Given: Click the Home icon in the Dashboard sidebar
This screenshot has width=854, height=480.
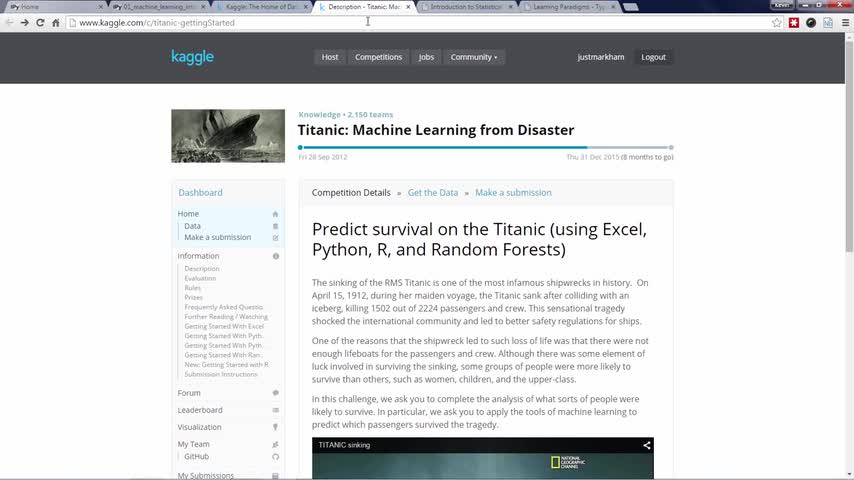Looking at the screenshot, I should [x=275, y=214].
